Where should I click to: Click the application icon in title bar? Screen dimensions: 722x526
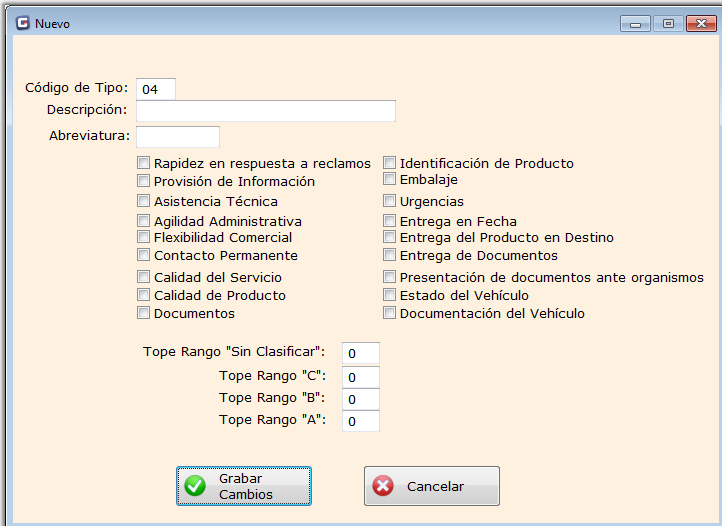pyautogui.click(x=22, y=23)
